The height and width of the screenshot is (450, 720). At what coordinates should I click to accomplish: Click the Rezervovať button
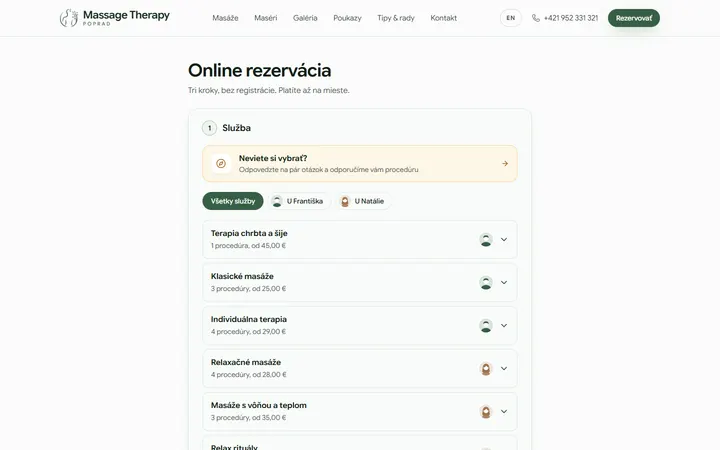(634, 18)
